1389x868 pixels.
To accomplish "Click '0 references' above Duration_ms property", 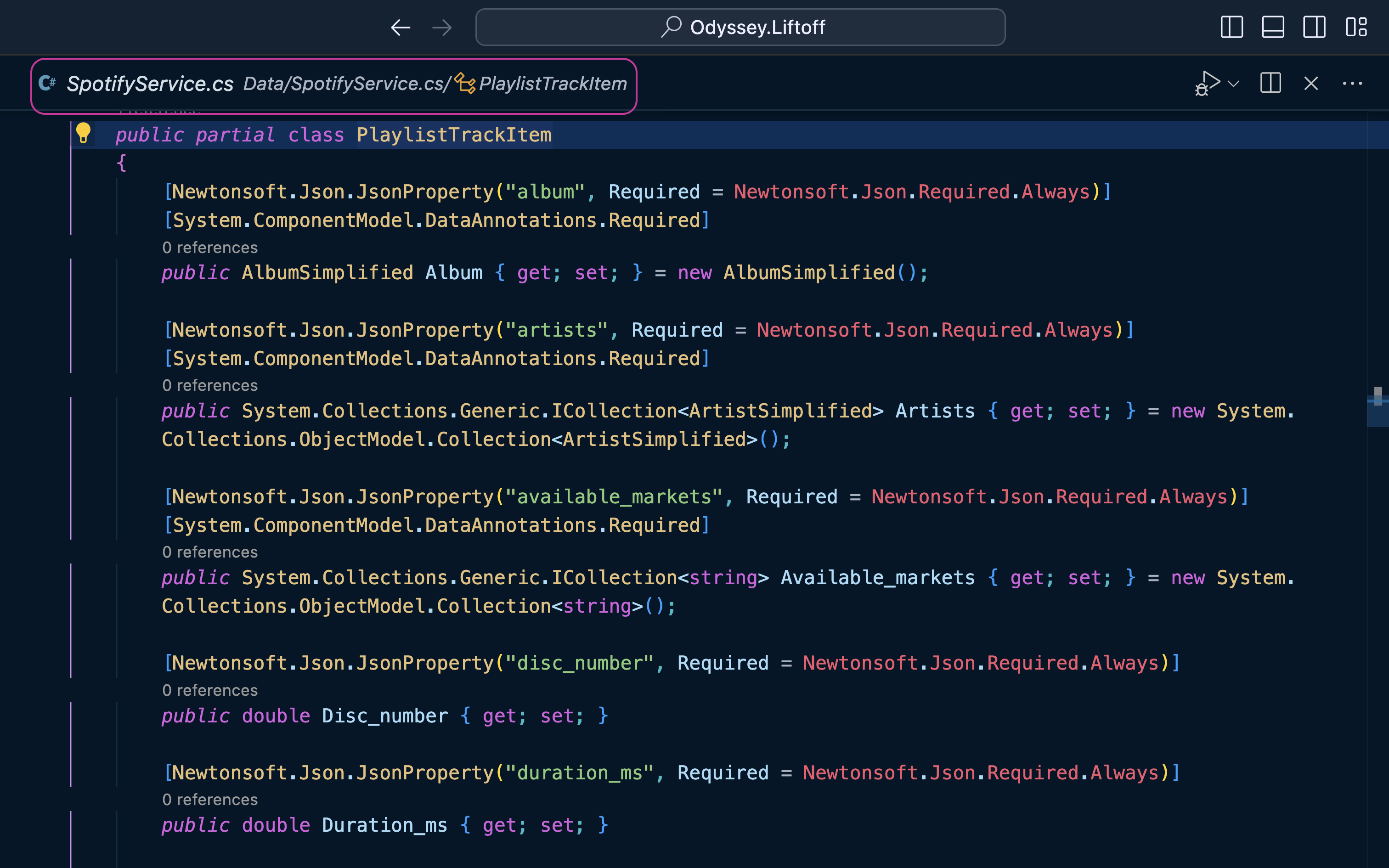I will coord(209,799).
